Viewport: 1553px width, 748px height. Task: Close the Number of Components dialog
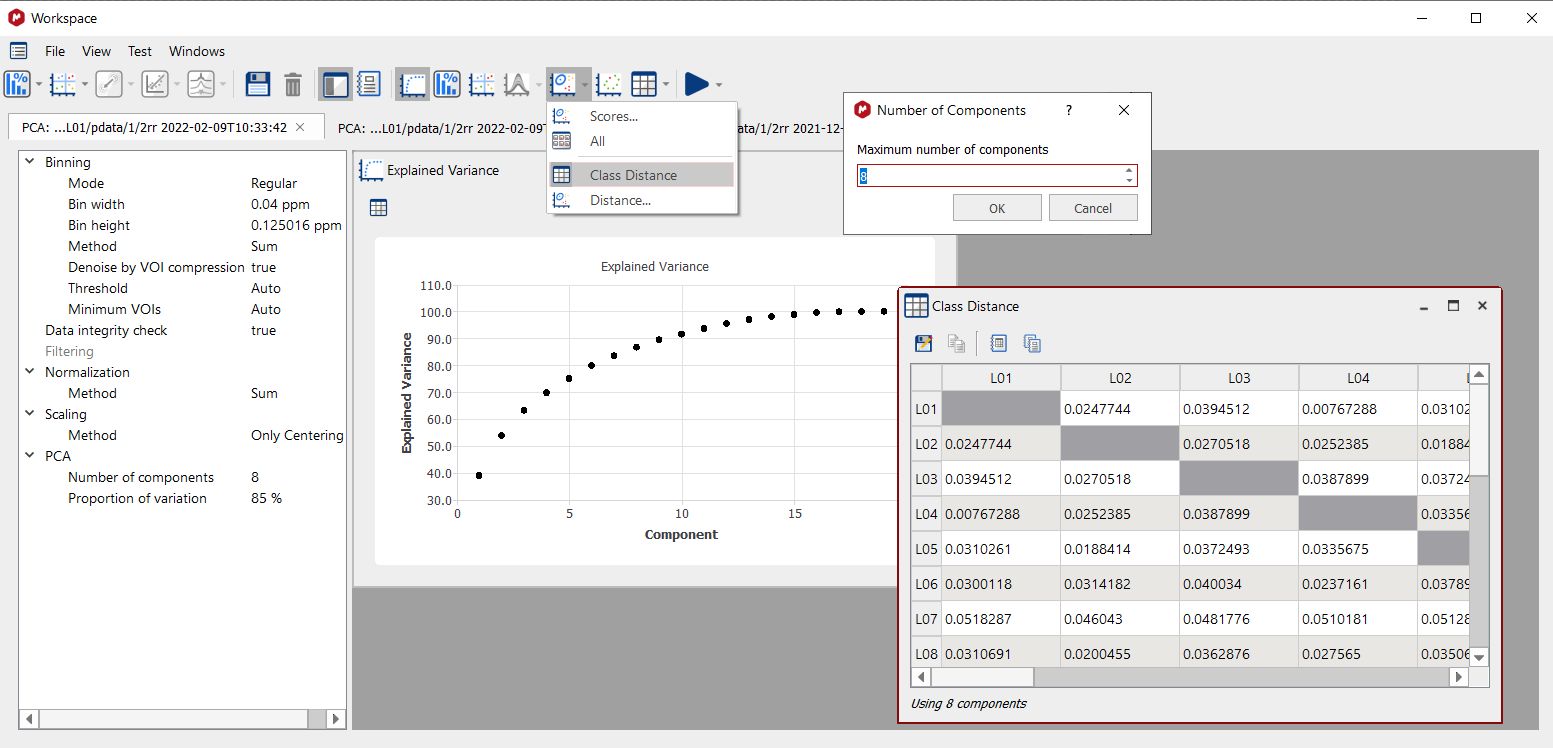pos(1124,110)
